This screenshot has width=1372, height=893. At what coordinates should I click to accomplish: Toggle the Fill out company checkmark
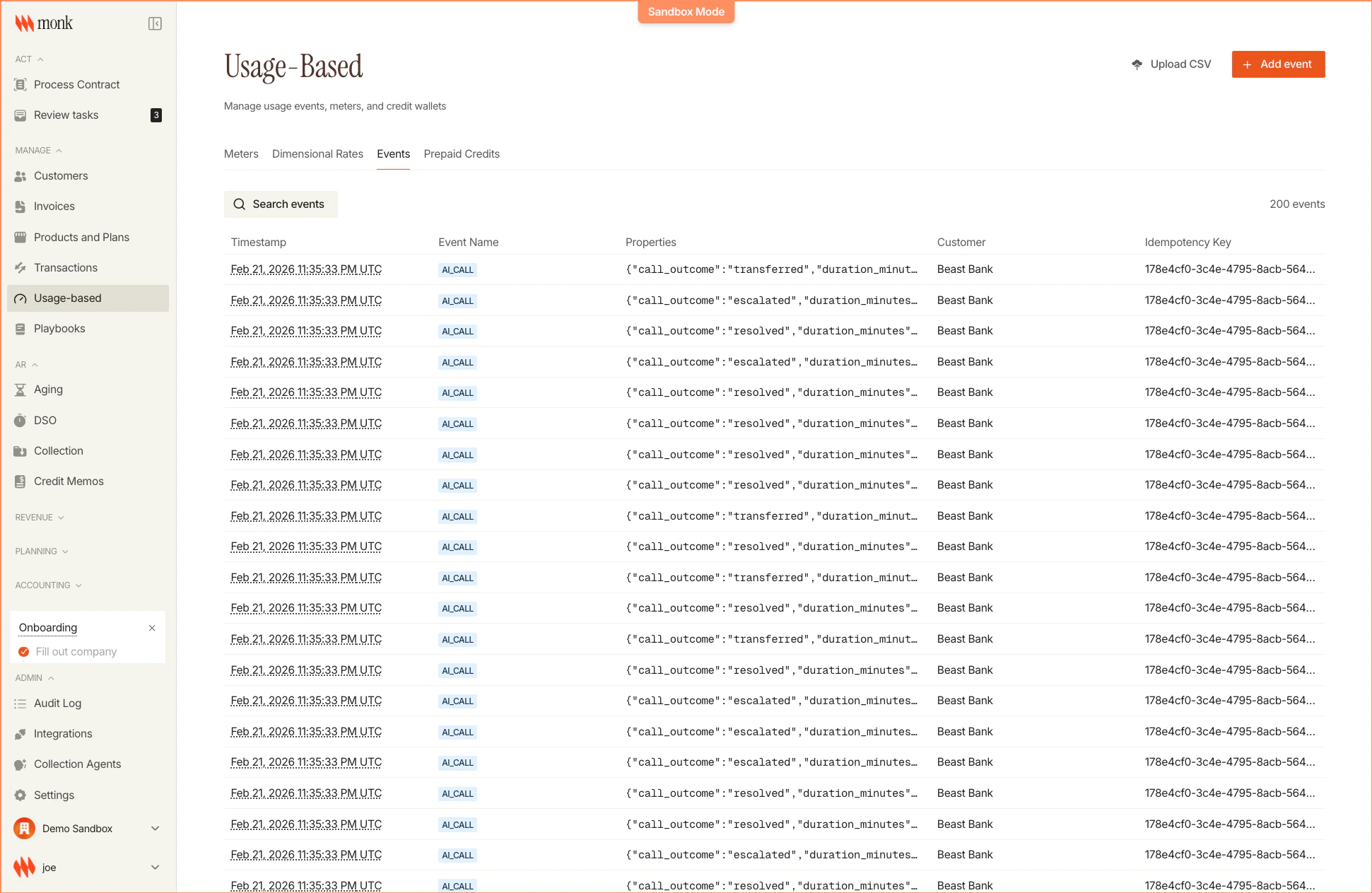24,652
